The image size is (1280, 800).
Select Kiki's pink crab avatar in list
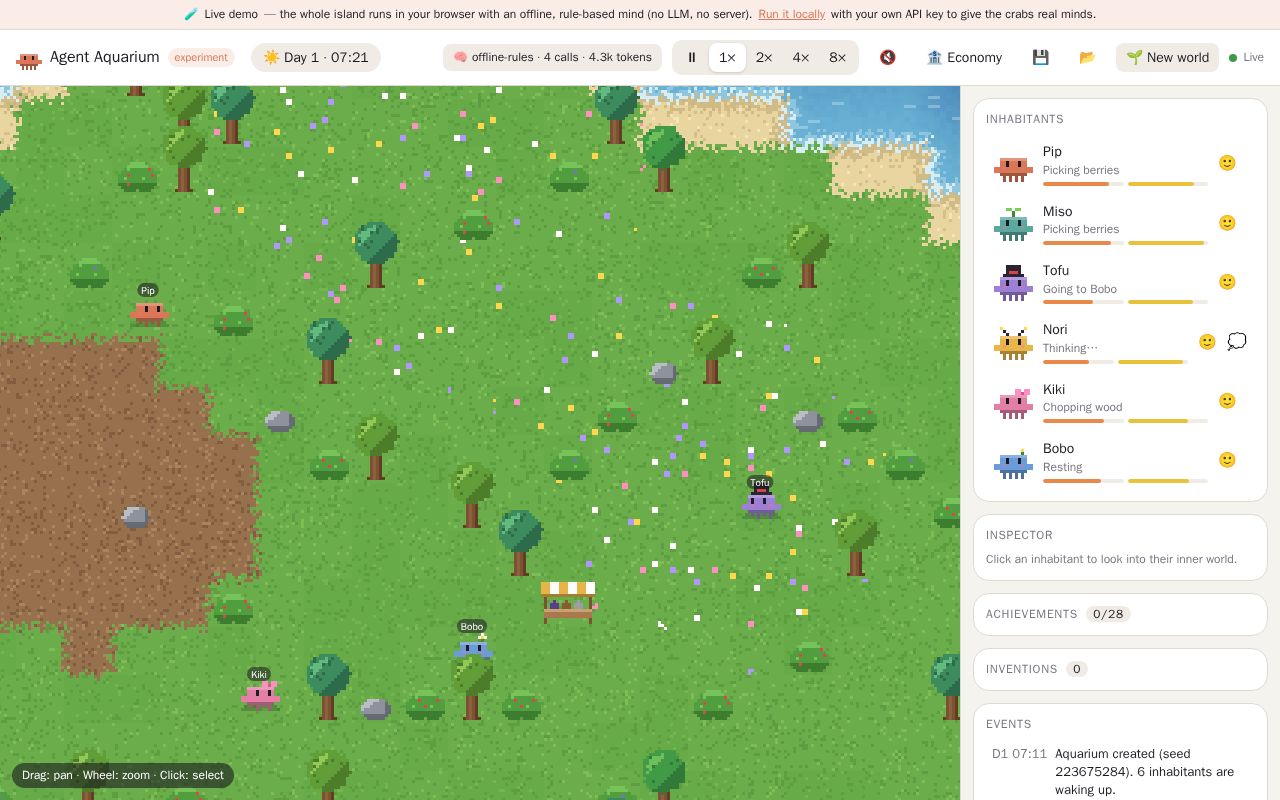tap(1013, 402)
